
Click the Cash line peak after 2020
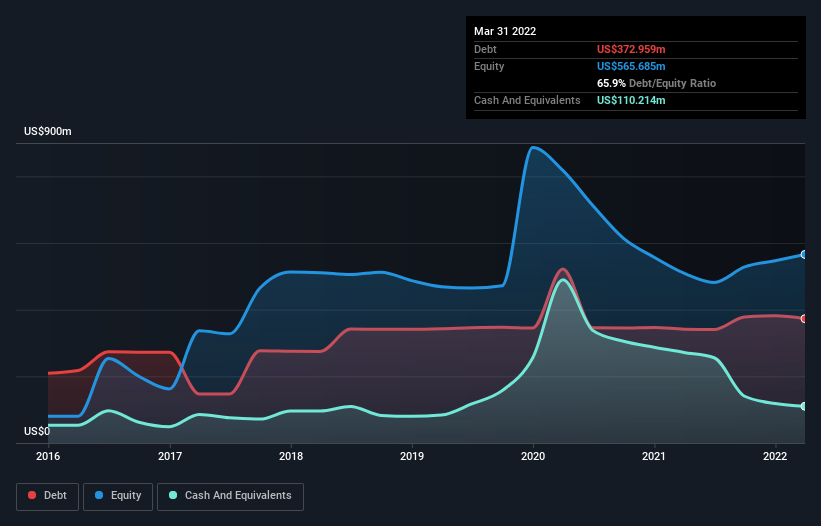coord(563,281)
